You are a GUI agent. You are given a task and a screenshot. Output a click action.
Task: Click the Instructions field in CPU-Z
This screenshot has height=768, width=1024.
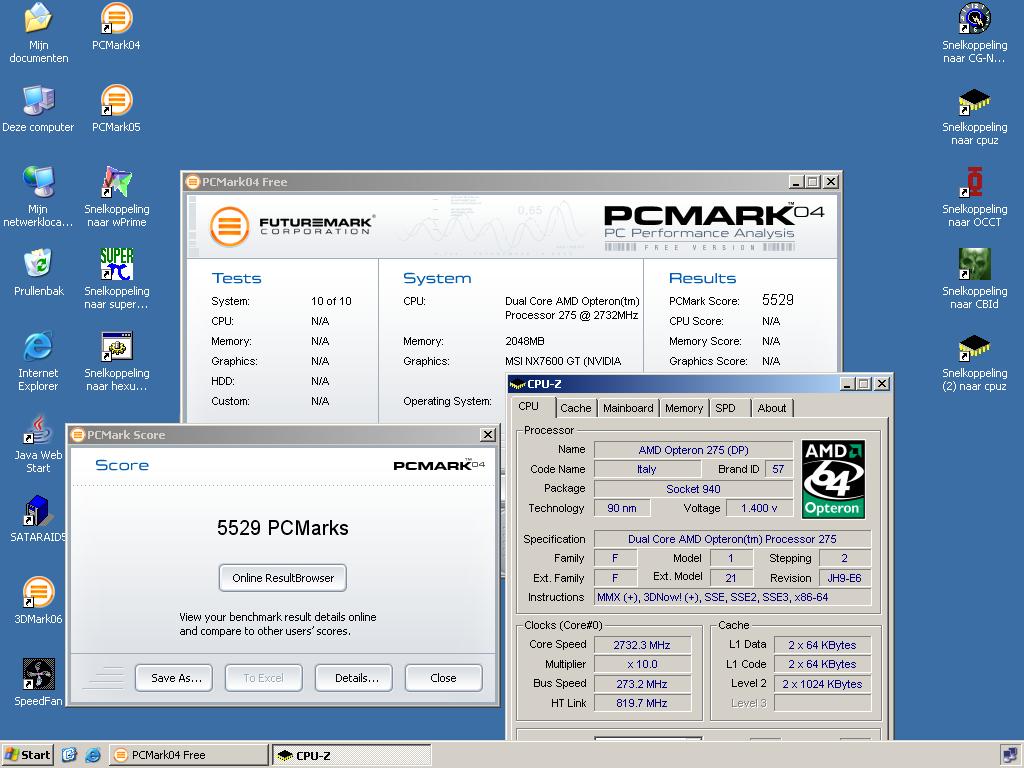(732, 597)
